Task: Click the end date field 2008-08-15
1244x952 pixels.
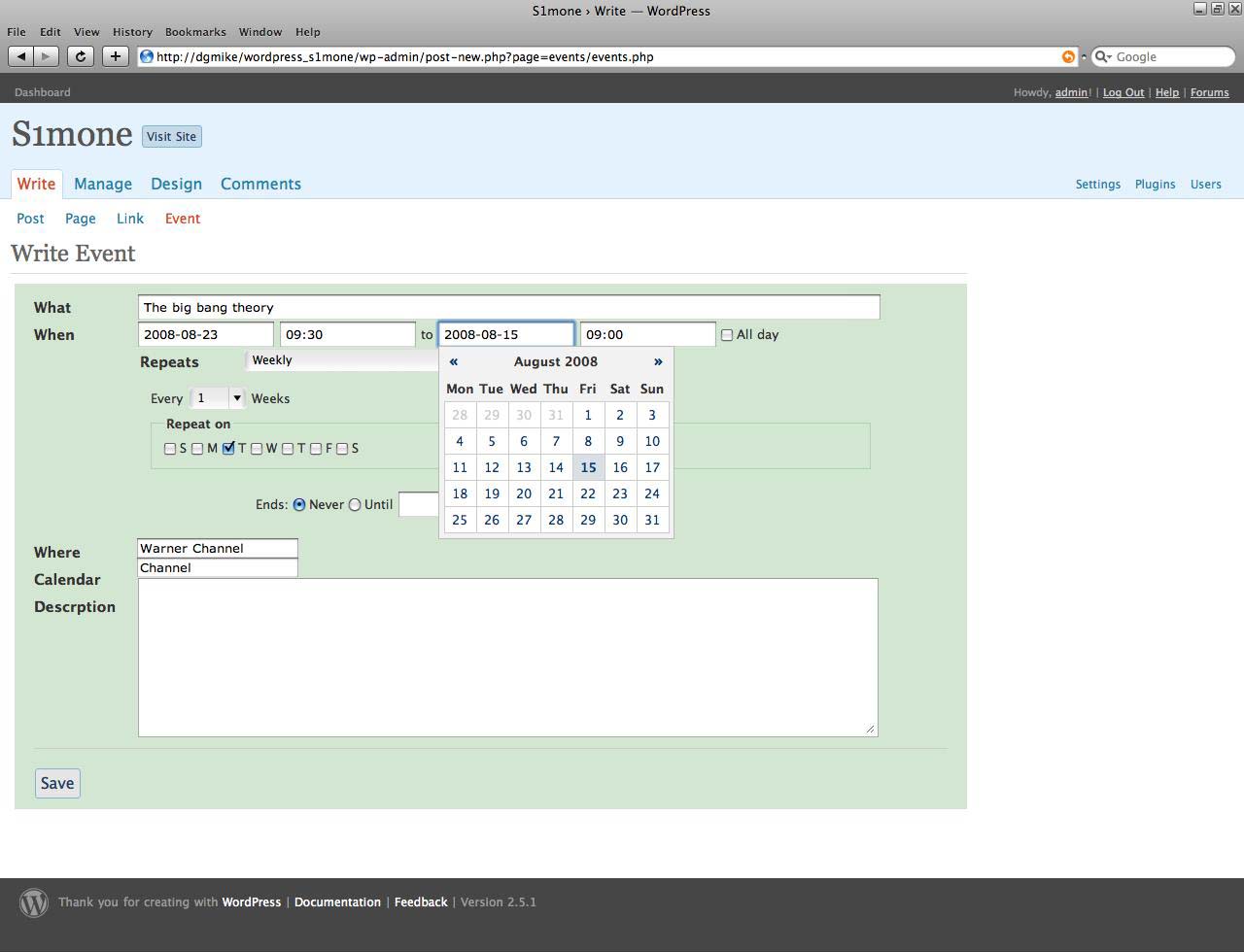Action: click(x=506, y=334)
